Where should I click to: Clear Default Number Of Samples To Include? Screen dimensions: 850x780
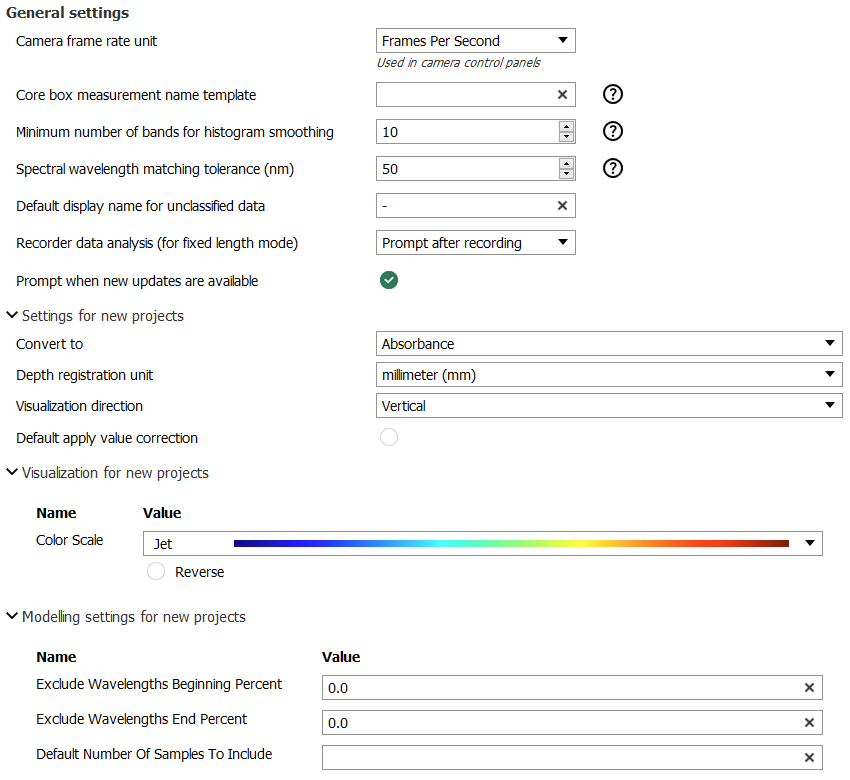point(809,757)
